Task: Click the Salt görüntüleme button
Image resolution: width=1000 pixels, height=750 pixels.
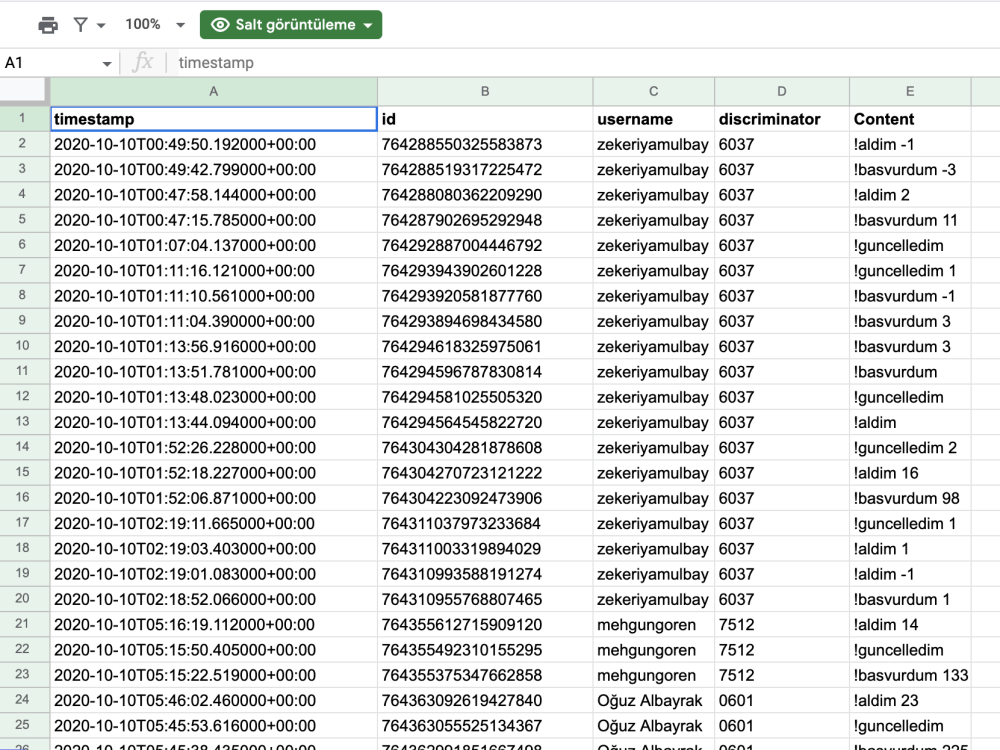Action: pyautogui.click(x=290, y=23)
